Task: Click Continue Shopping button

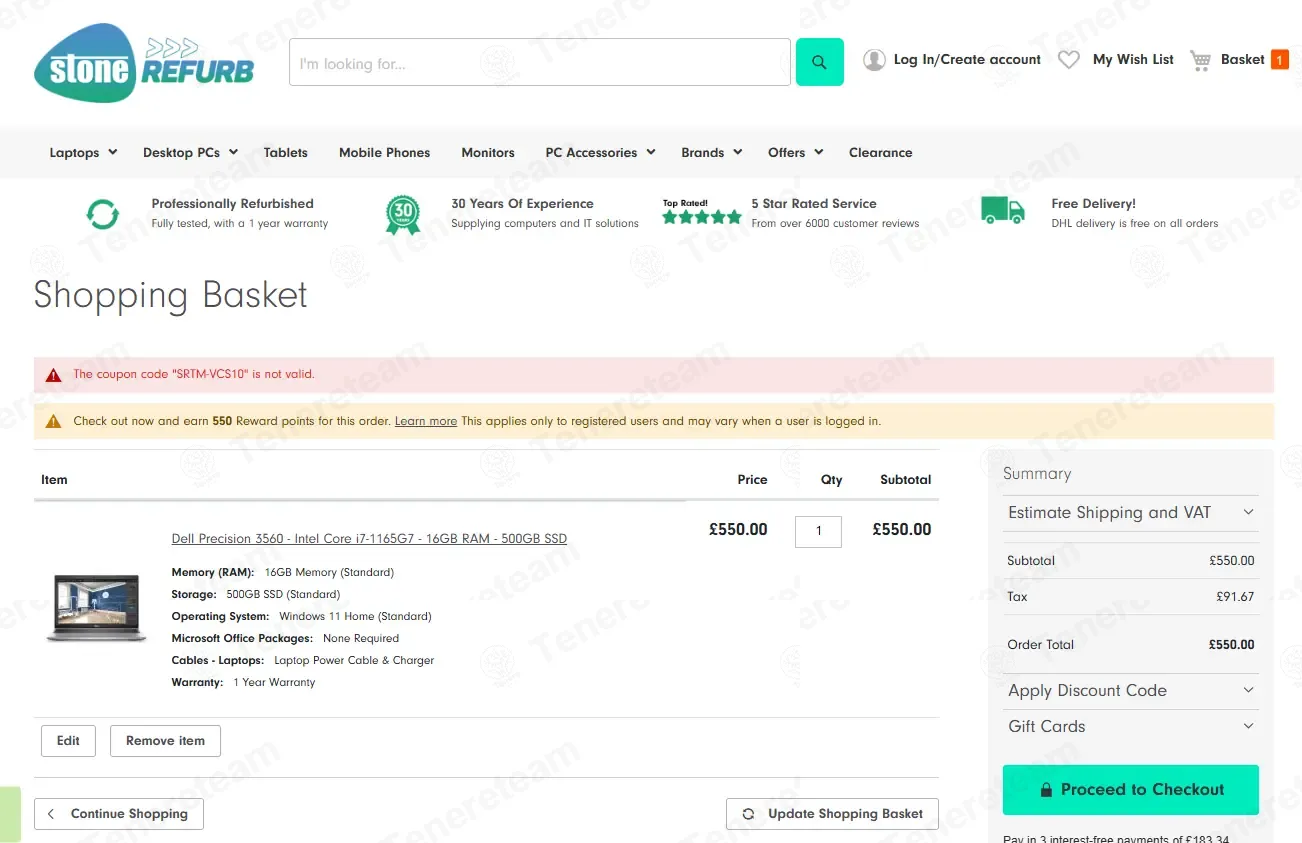Action: point(119,814)
